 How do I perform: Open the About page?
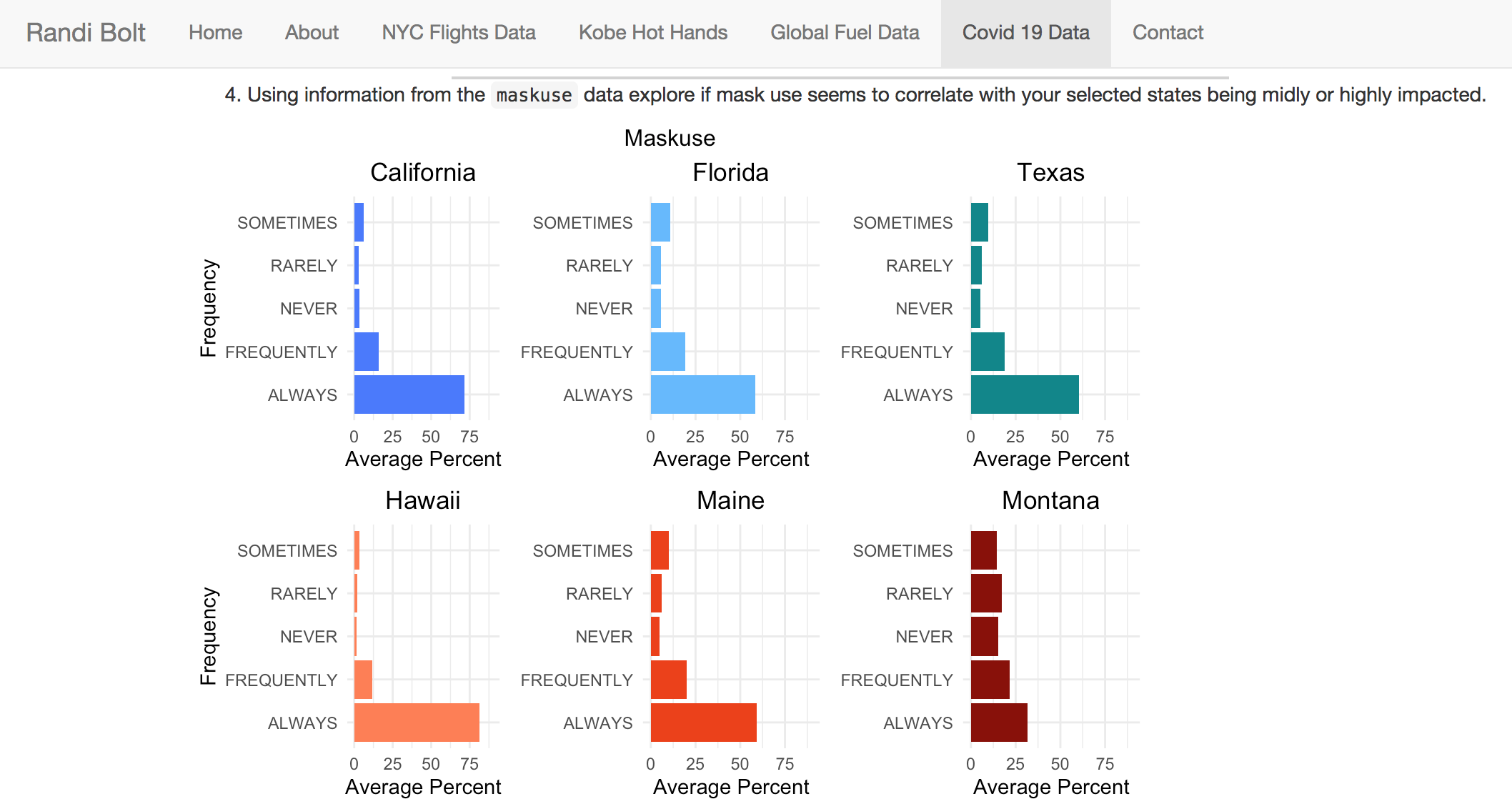point(312,33)
